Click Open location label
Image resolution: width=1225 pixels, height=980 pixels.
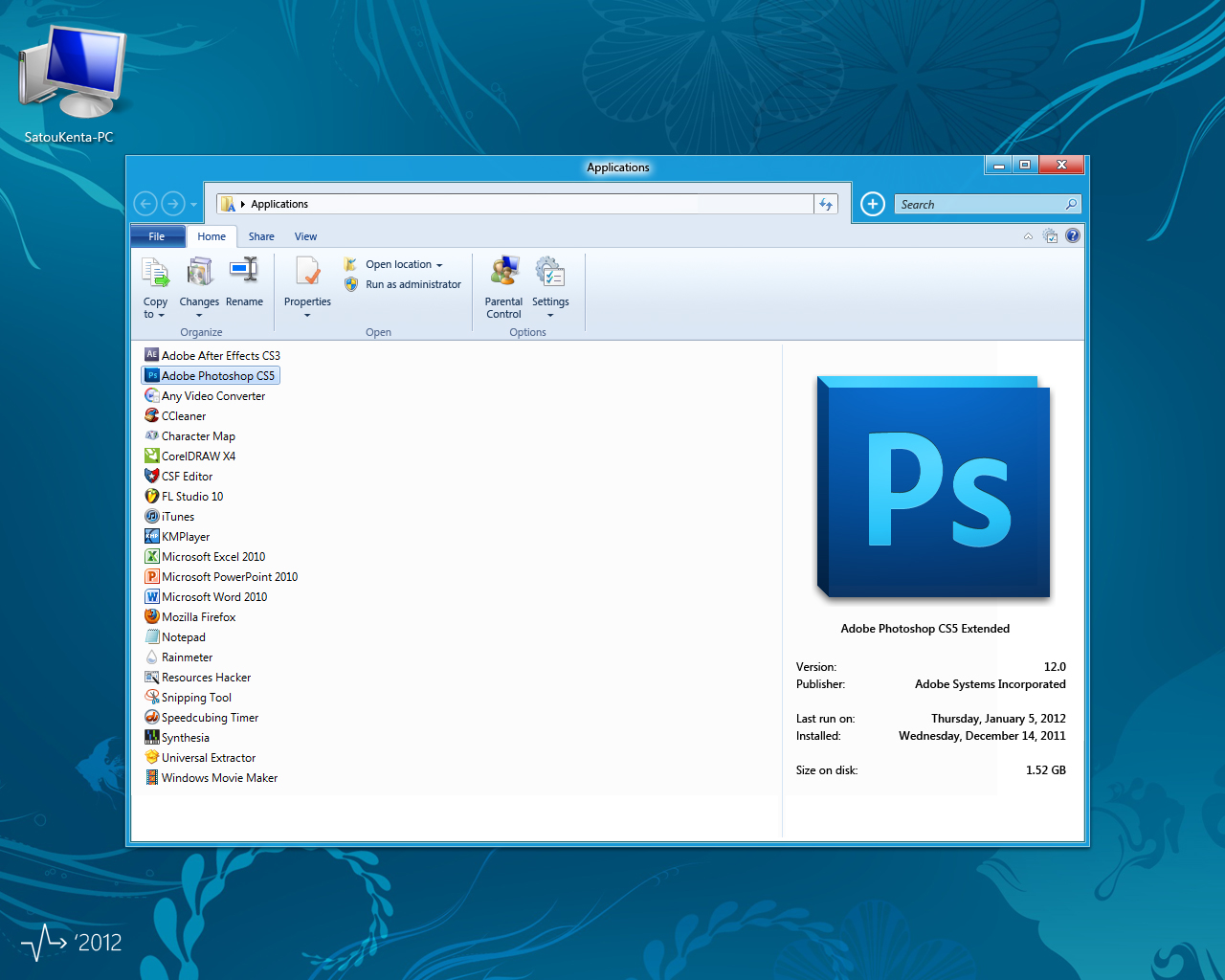[398, 264]
